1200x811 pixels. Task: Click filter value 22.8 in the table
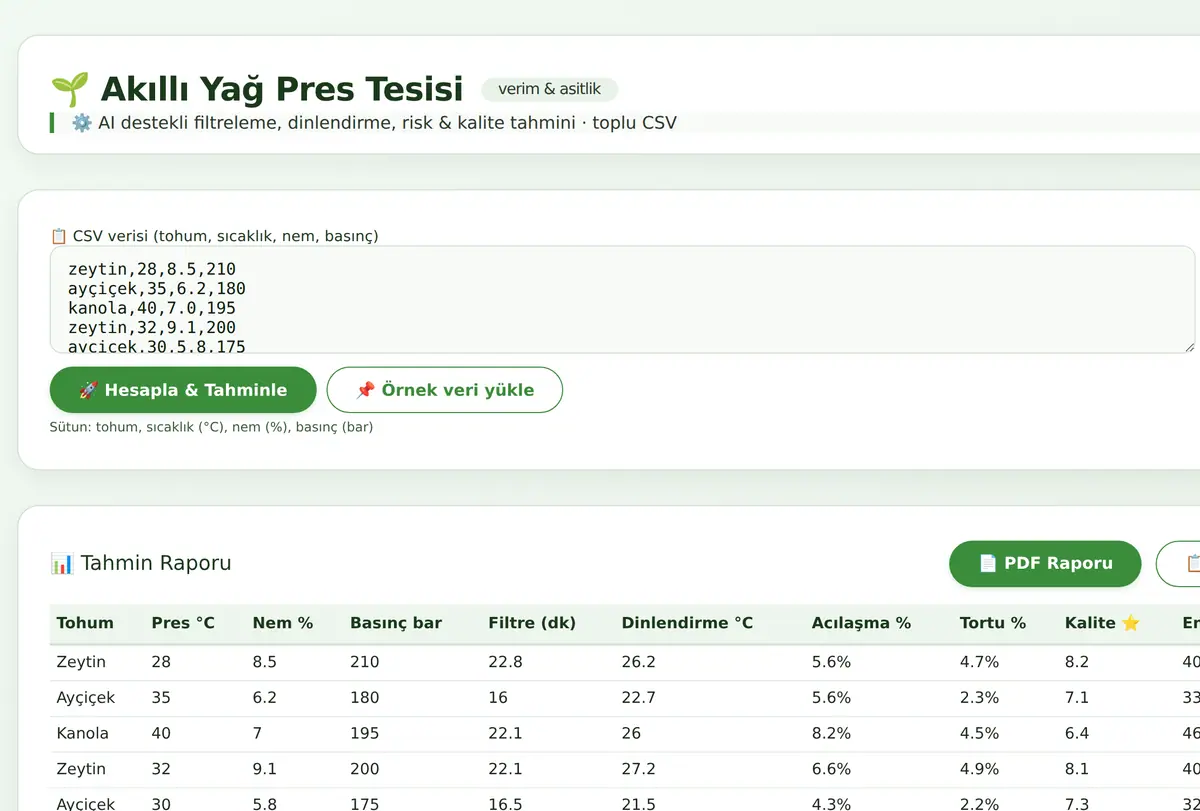click(x=505, y=661)
